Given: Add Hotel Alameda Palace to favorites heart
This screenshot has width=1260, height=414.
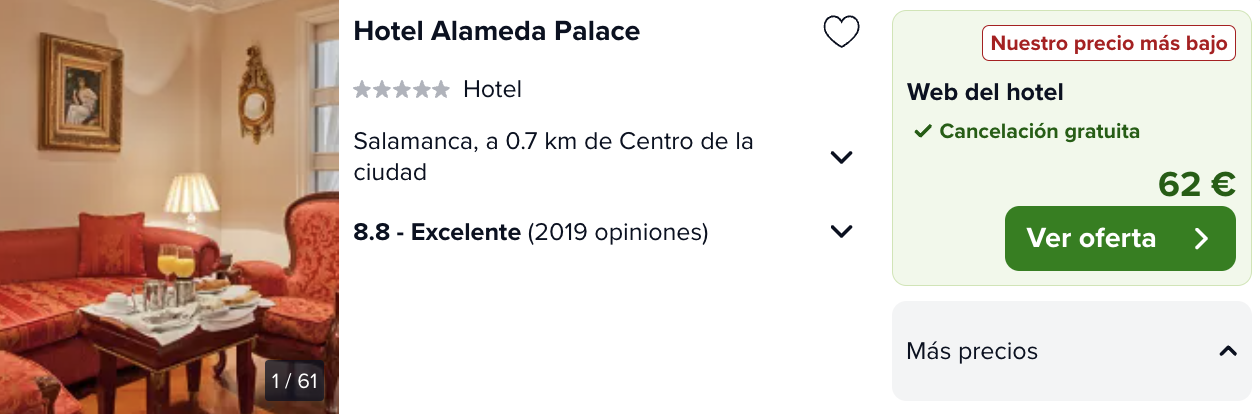Looking at the screenshot, I should [x=841, y=32].
